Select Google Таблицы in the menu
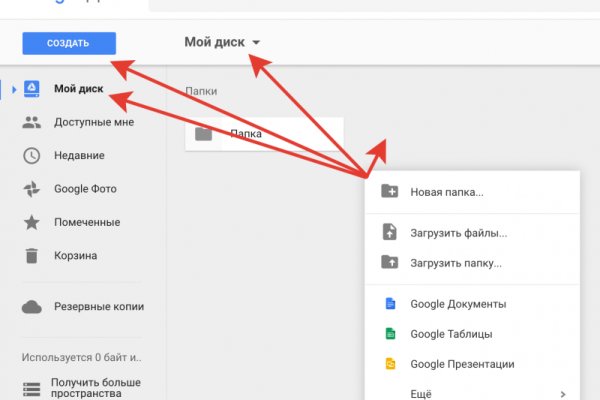 click(451, 334)
